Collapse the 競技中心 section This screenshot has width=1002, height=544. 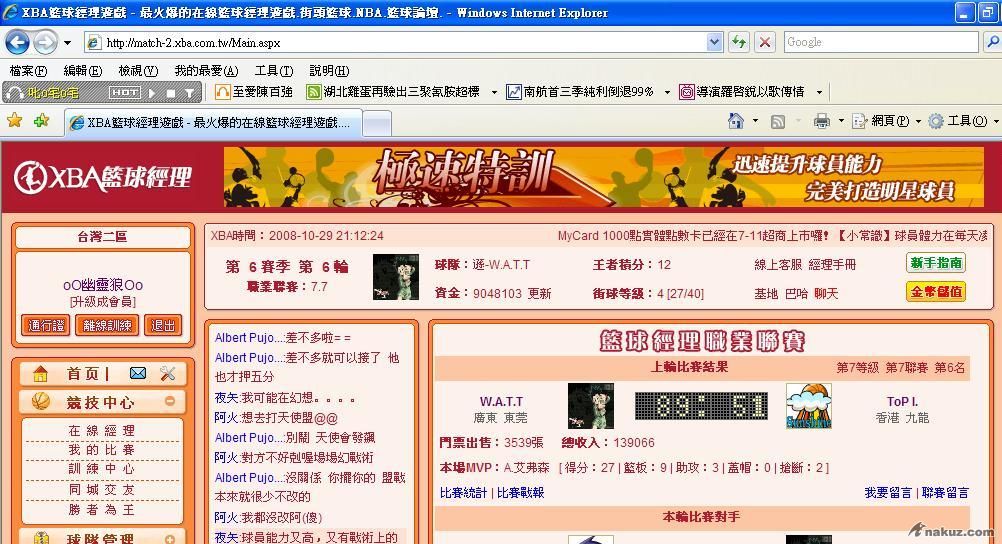click(x=170, y=401)
